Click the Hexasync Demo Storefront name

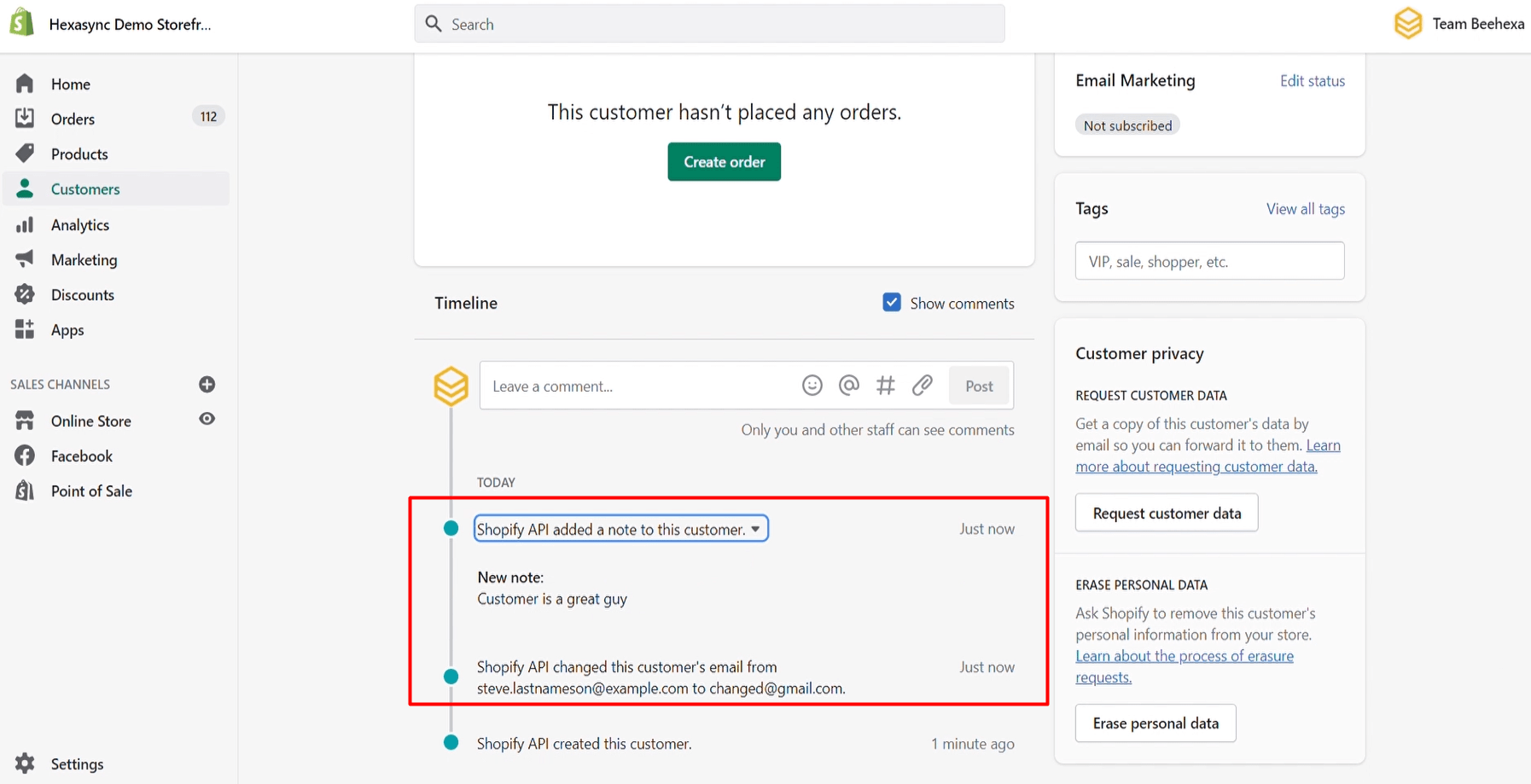click(130, 24)
